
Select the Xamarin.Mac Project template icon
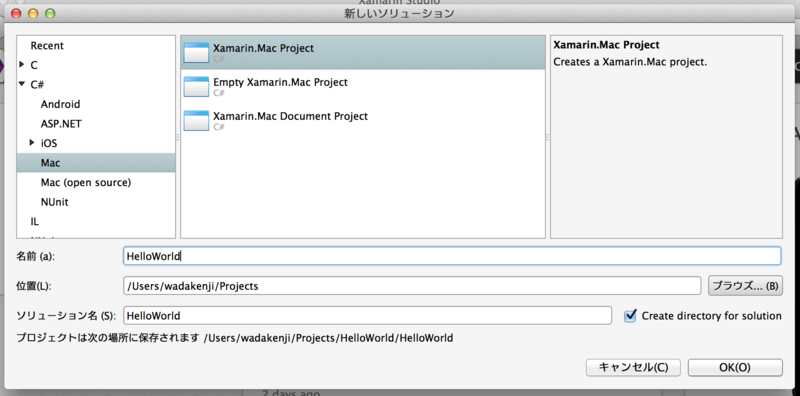[196, 53]
